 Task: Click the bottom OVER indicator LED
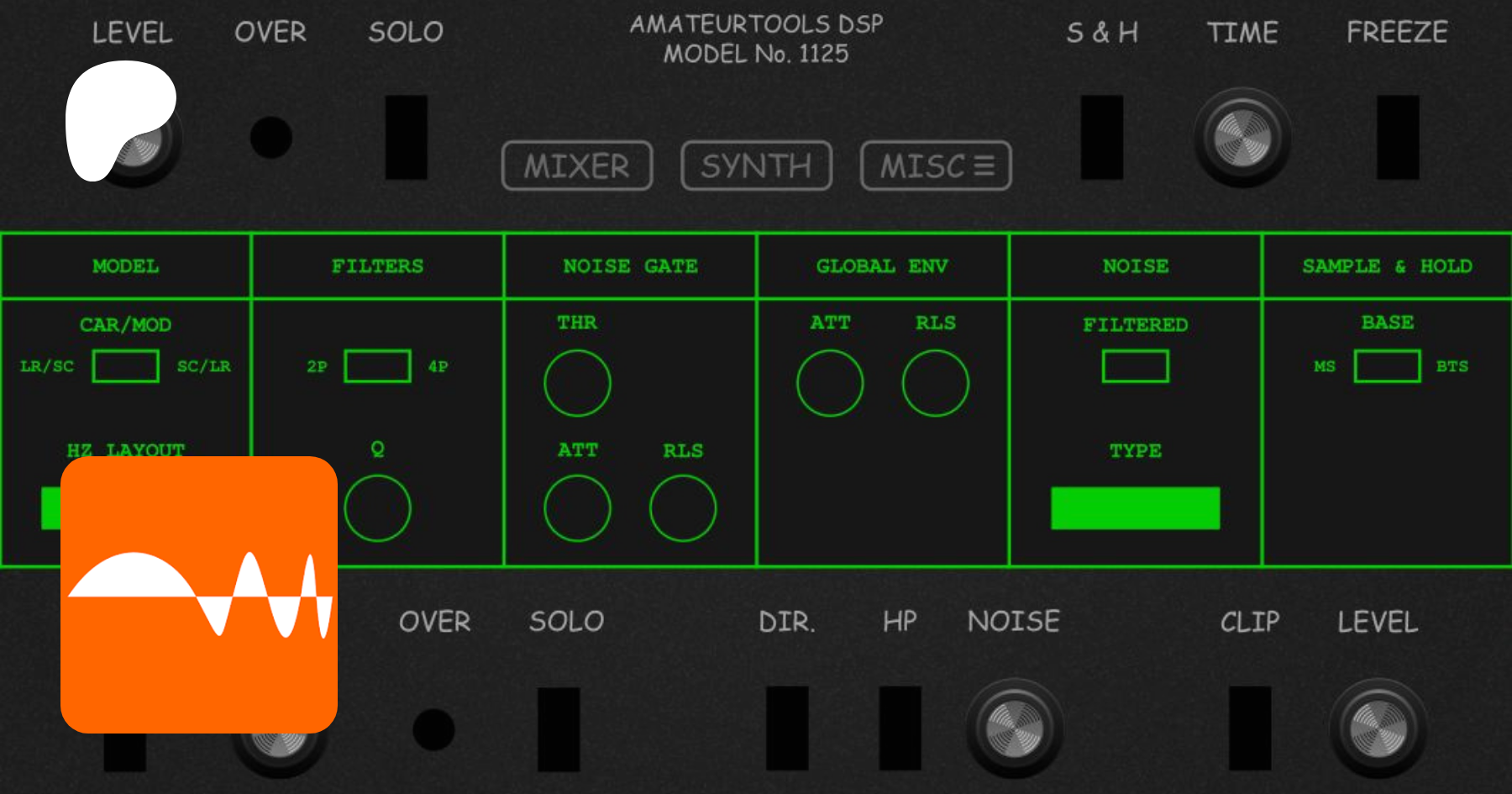[433, 729]
